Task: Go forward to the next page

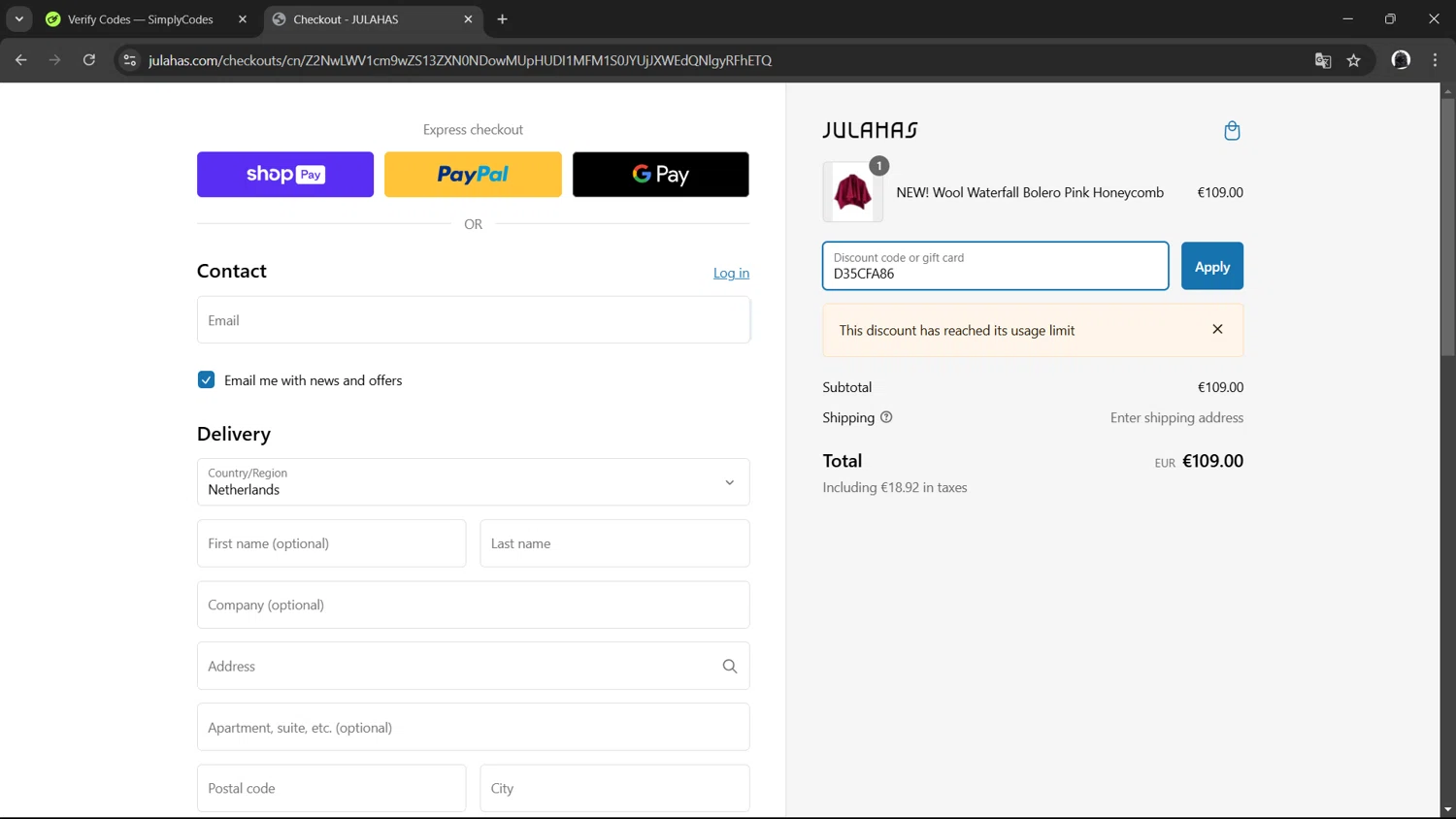Action: (x=54, y=60)
